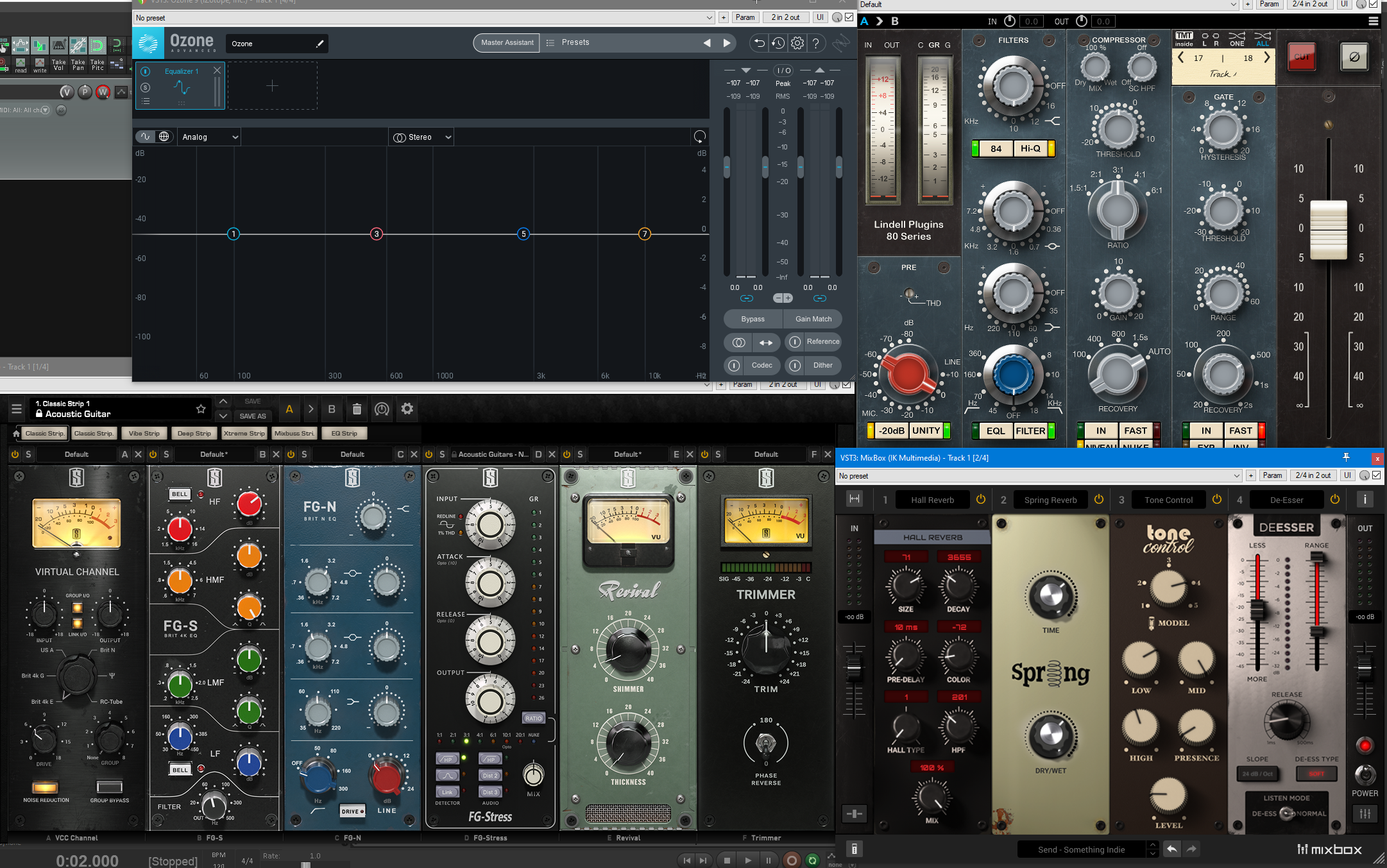Image resolution: width=1387 pixels, height=868 pixels.
Task: Favorite the Acoustic Guitar preset star
Action: point(201,409)
